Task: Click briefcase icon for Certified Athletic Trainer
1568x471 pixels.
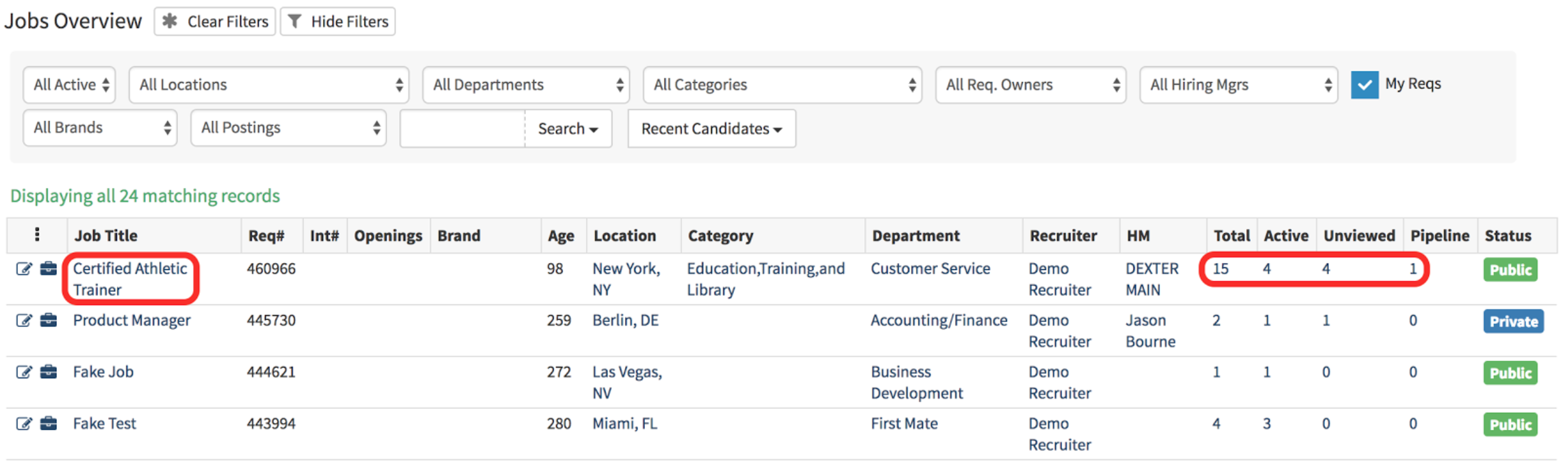Action: [48, 269]
